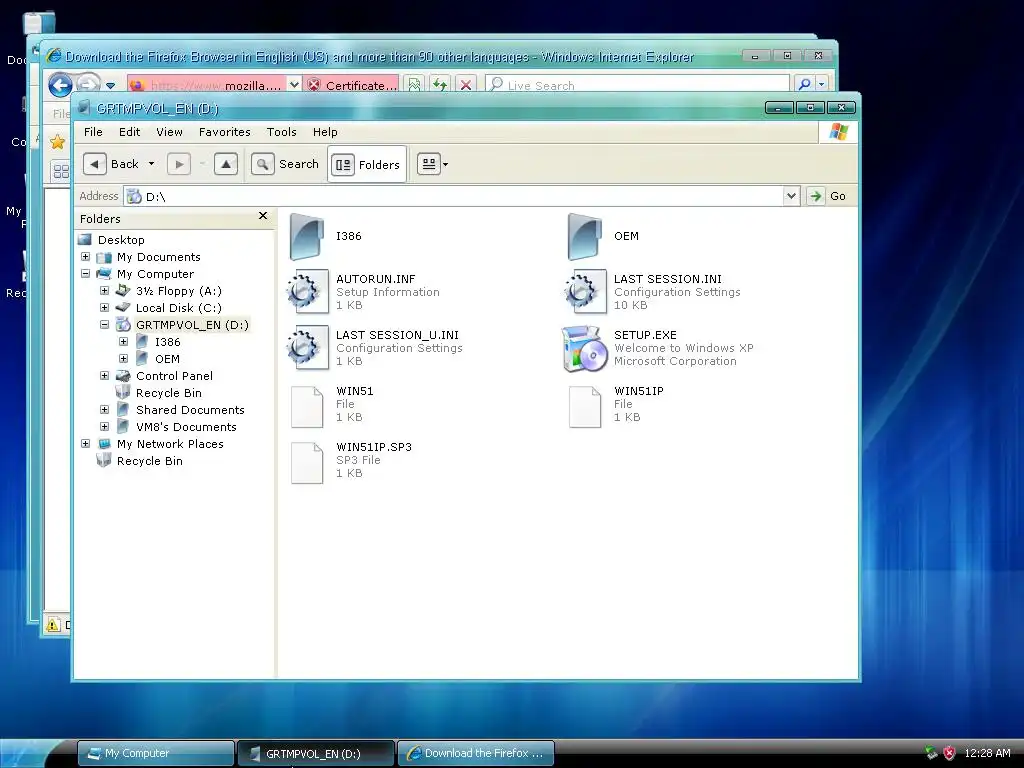Click Internet Explorer Refresh icon

pyautogui.click(x=440, y=85)
